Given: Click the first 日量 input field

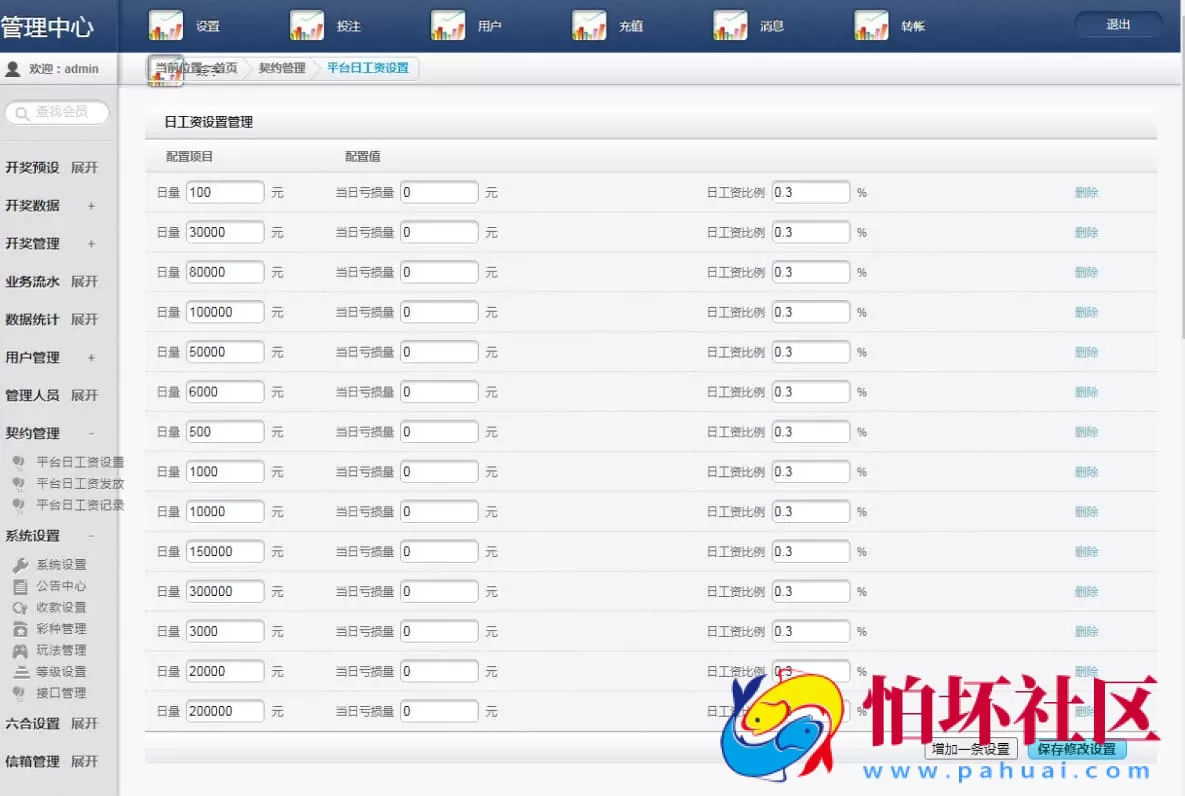Looking at the screenshot, I should click(224, 191).
